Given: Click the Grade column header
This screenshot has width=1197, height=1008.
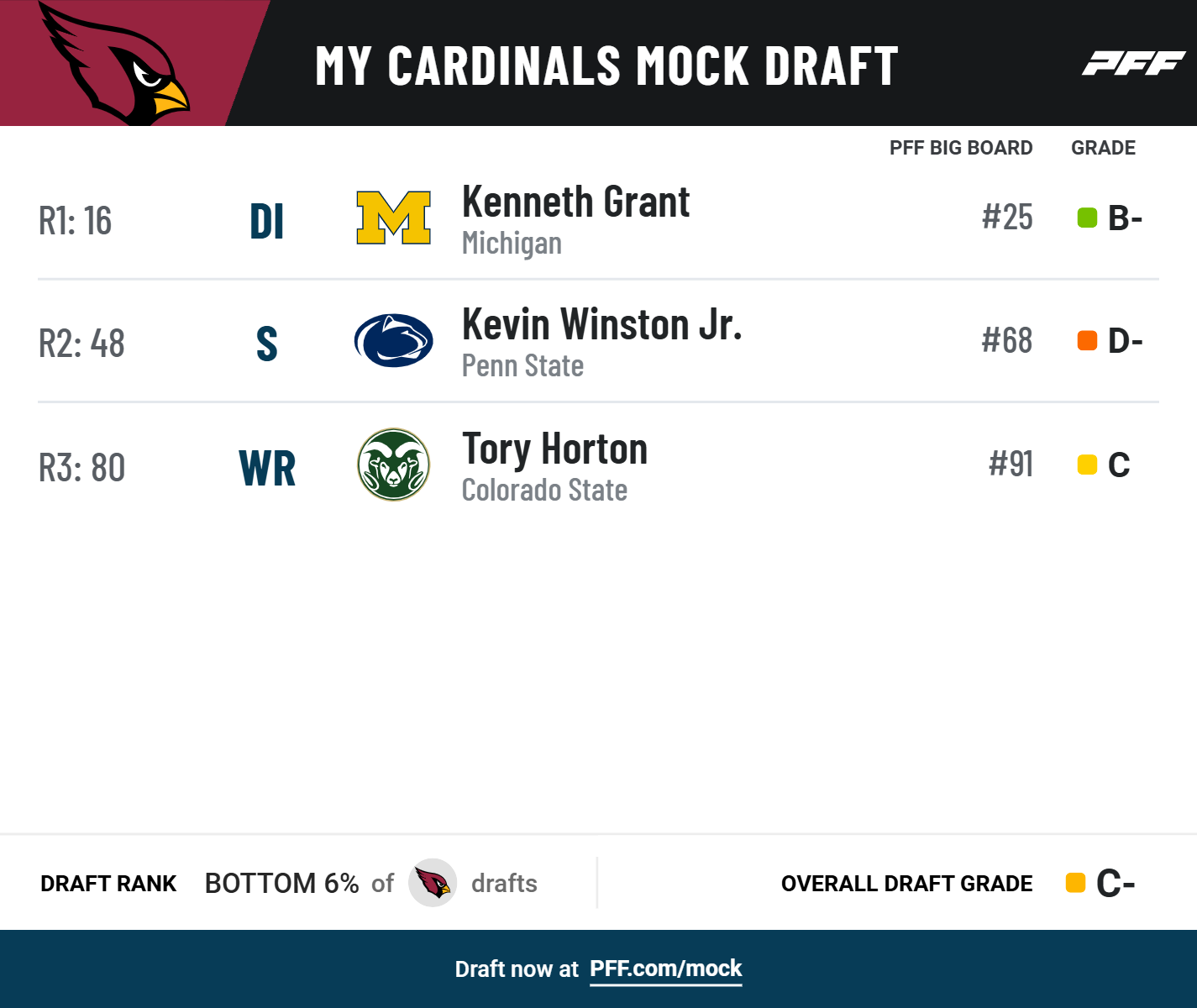Looking at the screenshot, I should click(x=1103, y=148).
